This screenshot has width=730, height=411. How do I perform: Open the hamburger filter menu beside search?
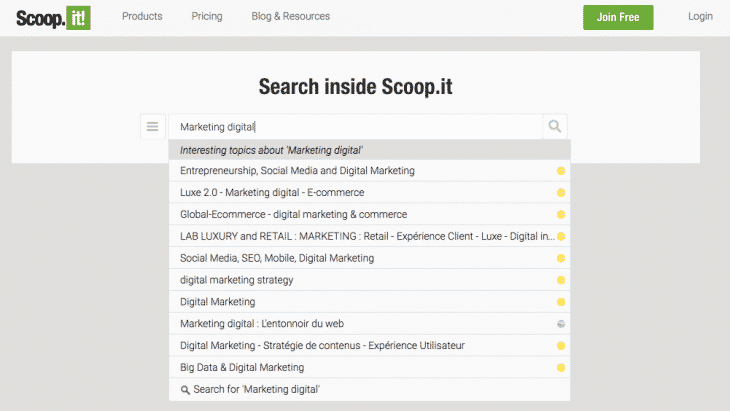pos(152,126)
